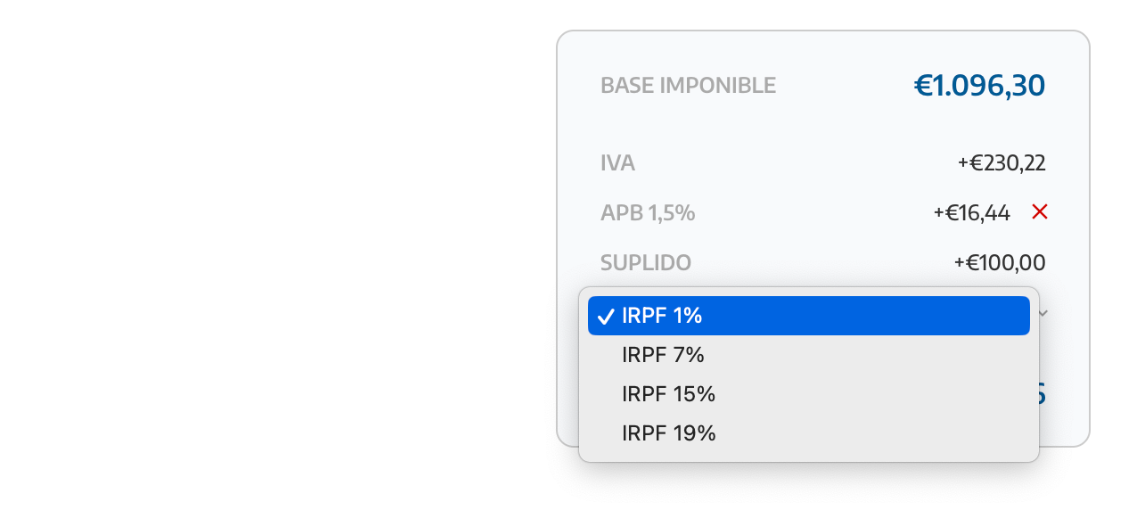1143x509 pixels.
Task: Click the SUPLIDO label
Action: pos(645,263)
